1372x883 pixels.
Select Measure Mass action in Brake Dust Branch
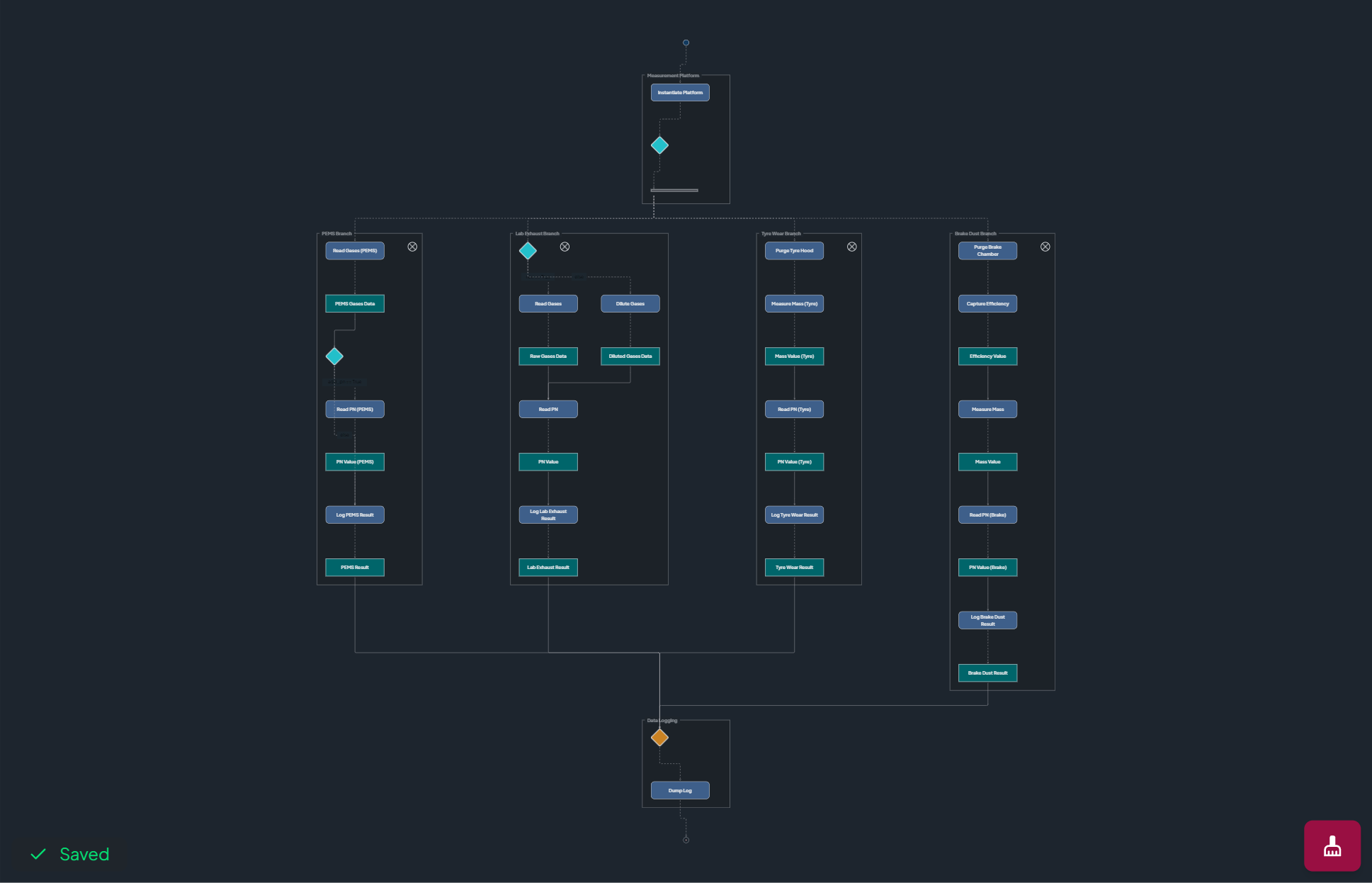coord(987,409)
